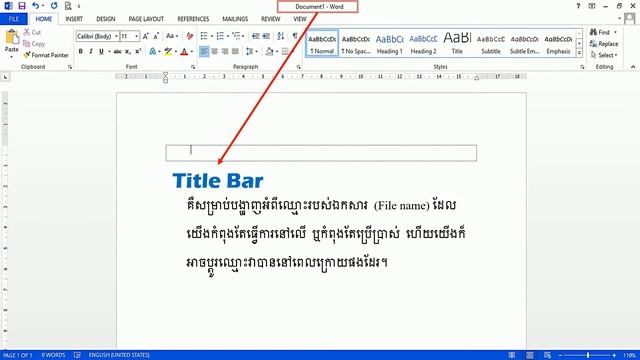Viewport: 640px width, 360px height.
Task: Click the Save icon in quick access toolbar
Action: point(22,6)
